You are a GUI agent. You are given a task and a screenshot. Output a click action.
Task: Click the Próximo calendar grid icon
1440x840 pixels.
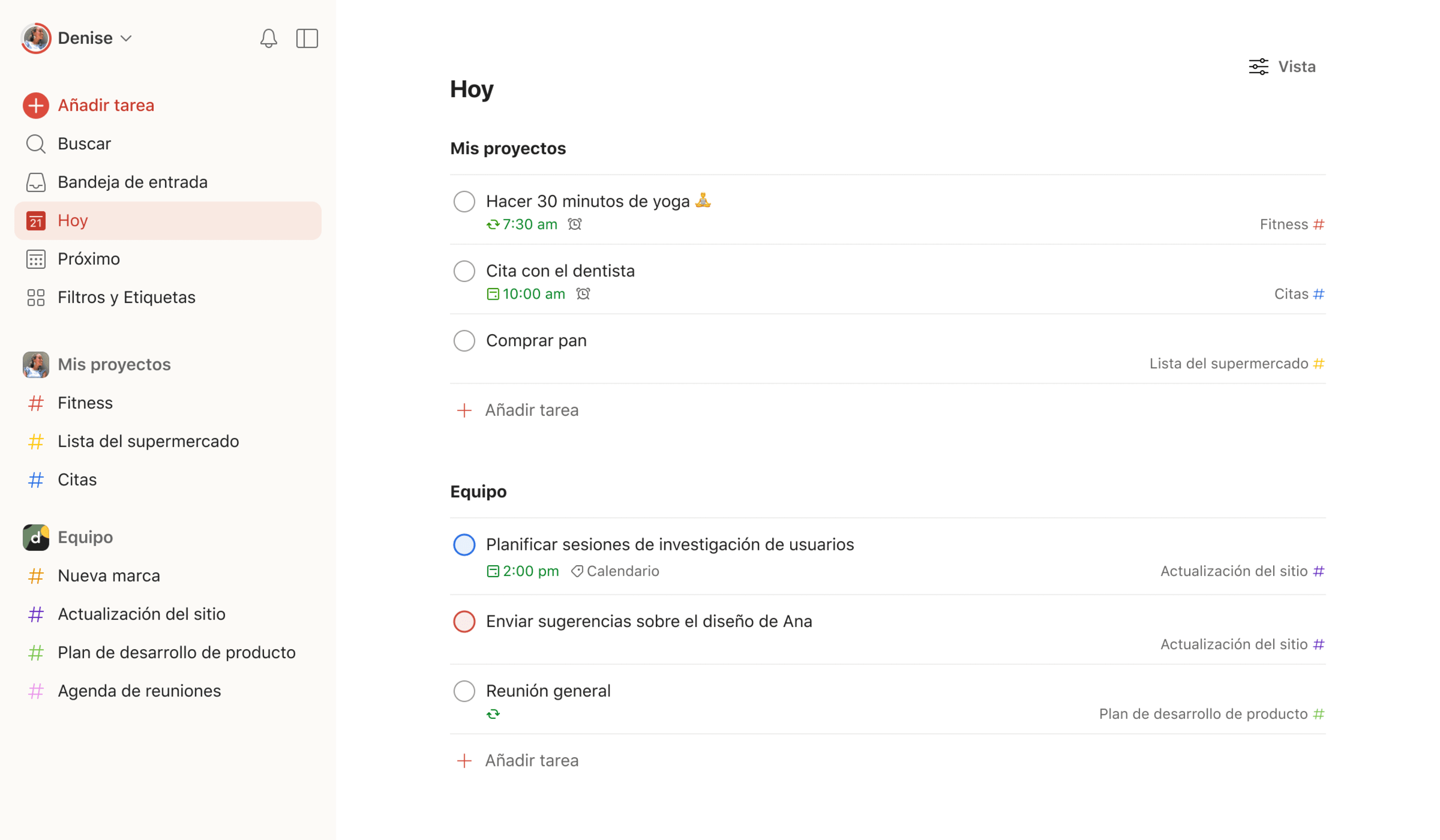[36, 259]
